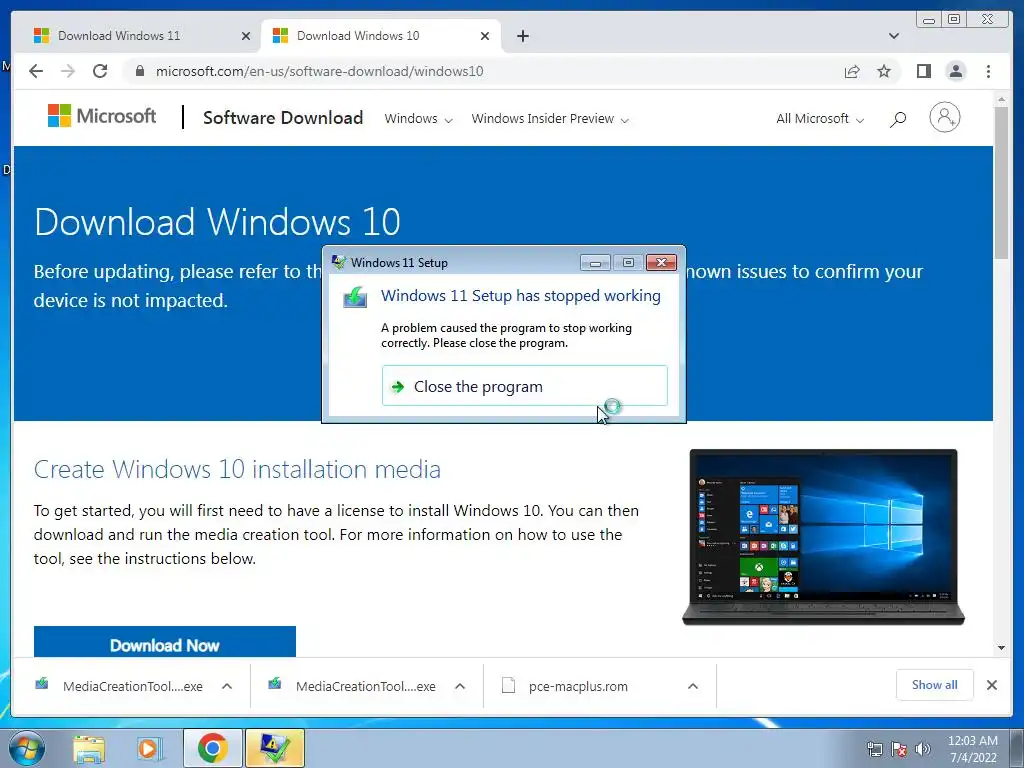Click the Microsoft account sign-in icon

click(944, 118)
